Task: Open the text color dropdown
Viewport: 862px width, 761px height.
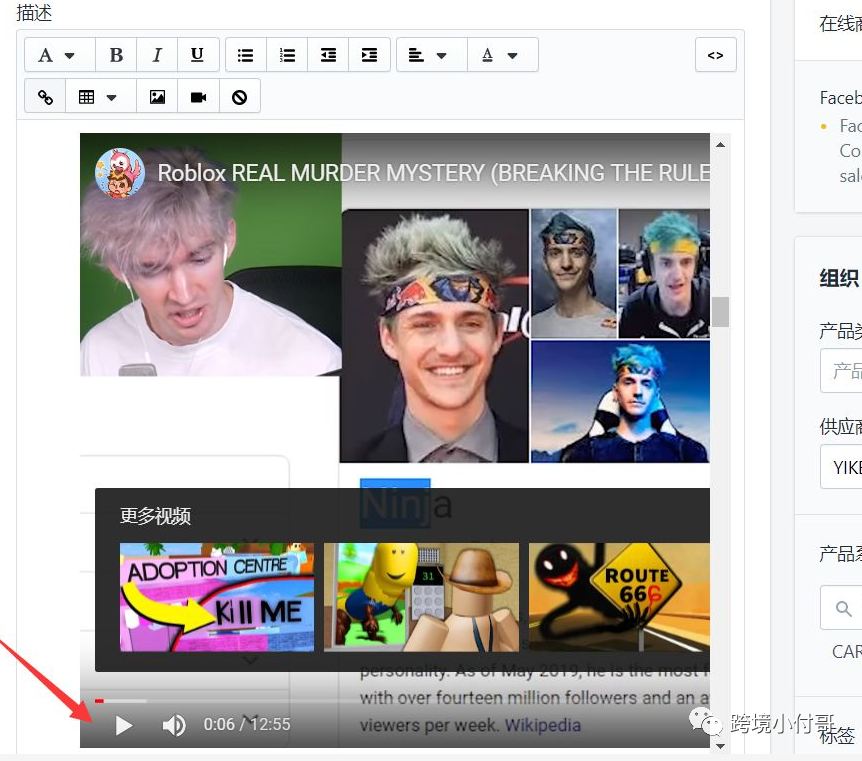Action: coord(502,55)
